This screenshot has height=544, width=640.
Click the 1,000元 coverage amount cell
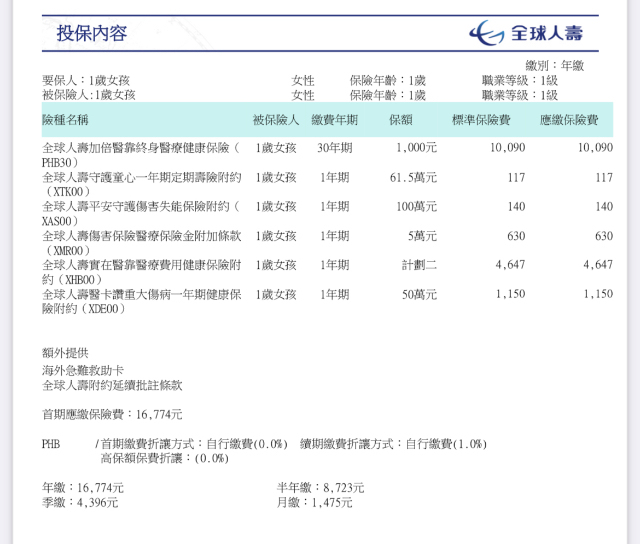click(416, 147)
